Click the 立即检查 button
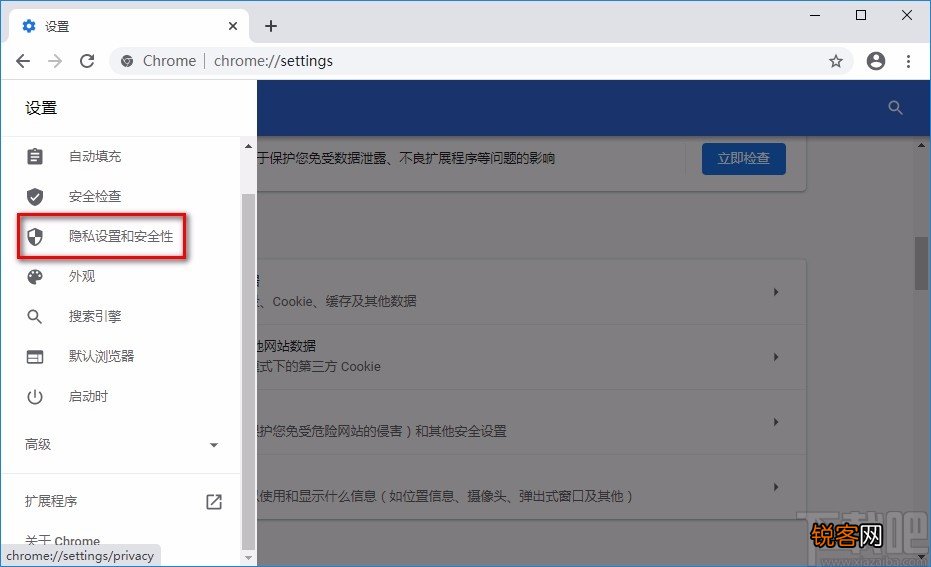This screenshot has width=931, height=567. (743, 159)
